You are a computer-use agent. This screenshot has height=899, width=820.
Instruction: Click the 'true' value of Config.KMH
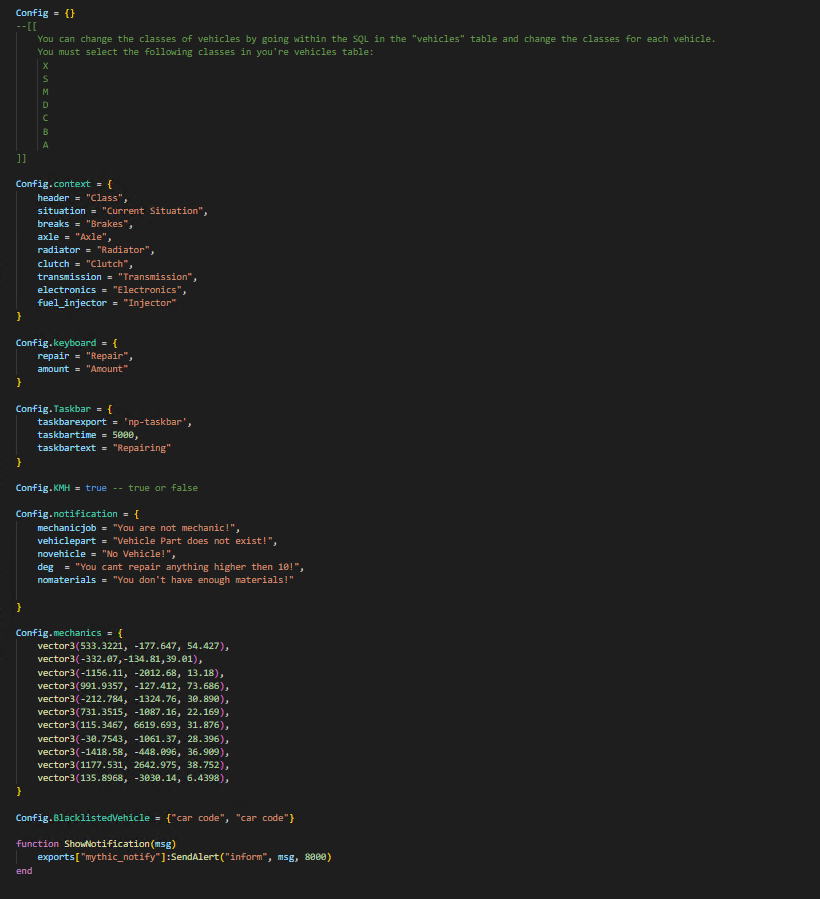click(x=96, y=488)
